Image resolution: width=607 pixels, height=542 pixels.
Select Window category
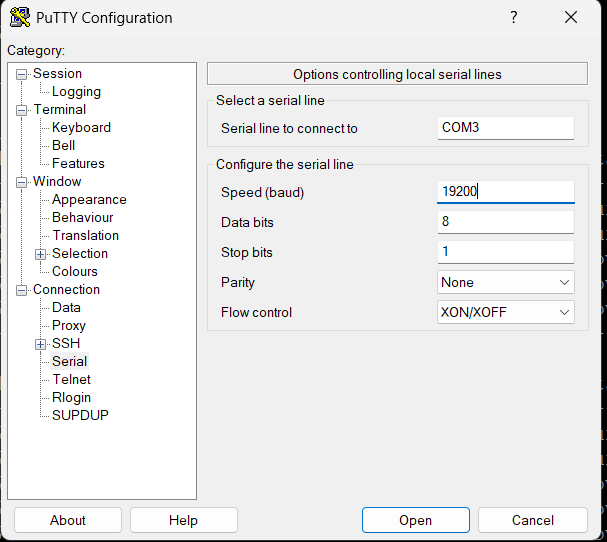[x=57, y=182]
